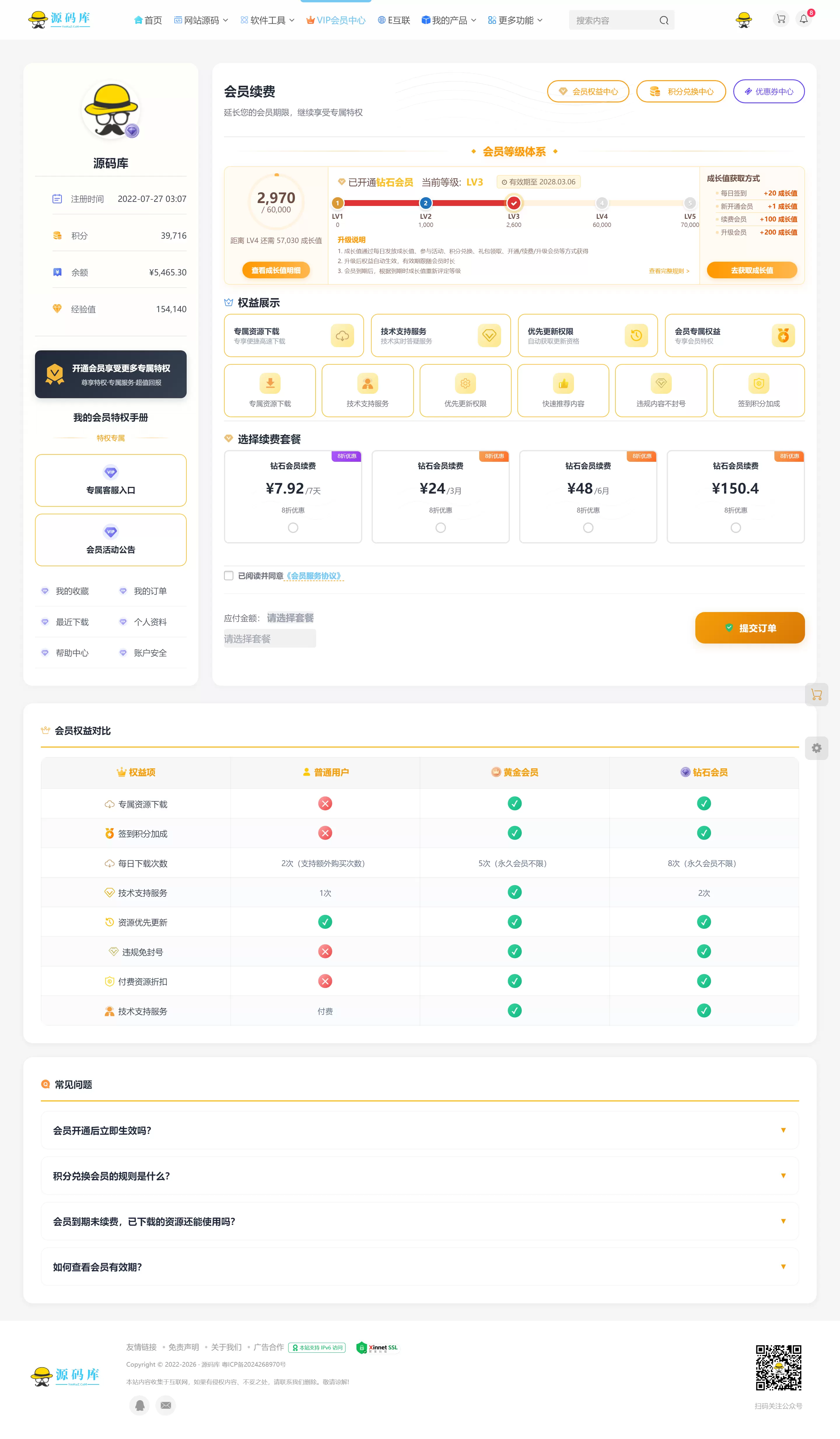
Task: Open the shopping cart icon in header
Action: point(780,20)
